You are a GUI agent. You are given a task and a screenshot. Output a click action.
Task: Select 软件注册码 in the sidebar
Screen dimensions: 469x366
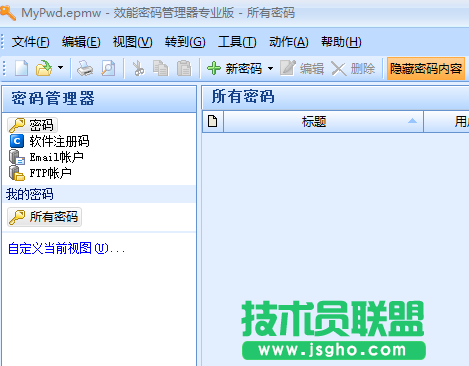[49, 141]
